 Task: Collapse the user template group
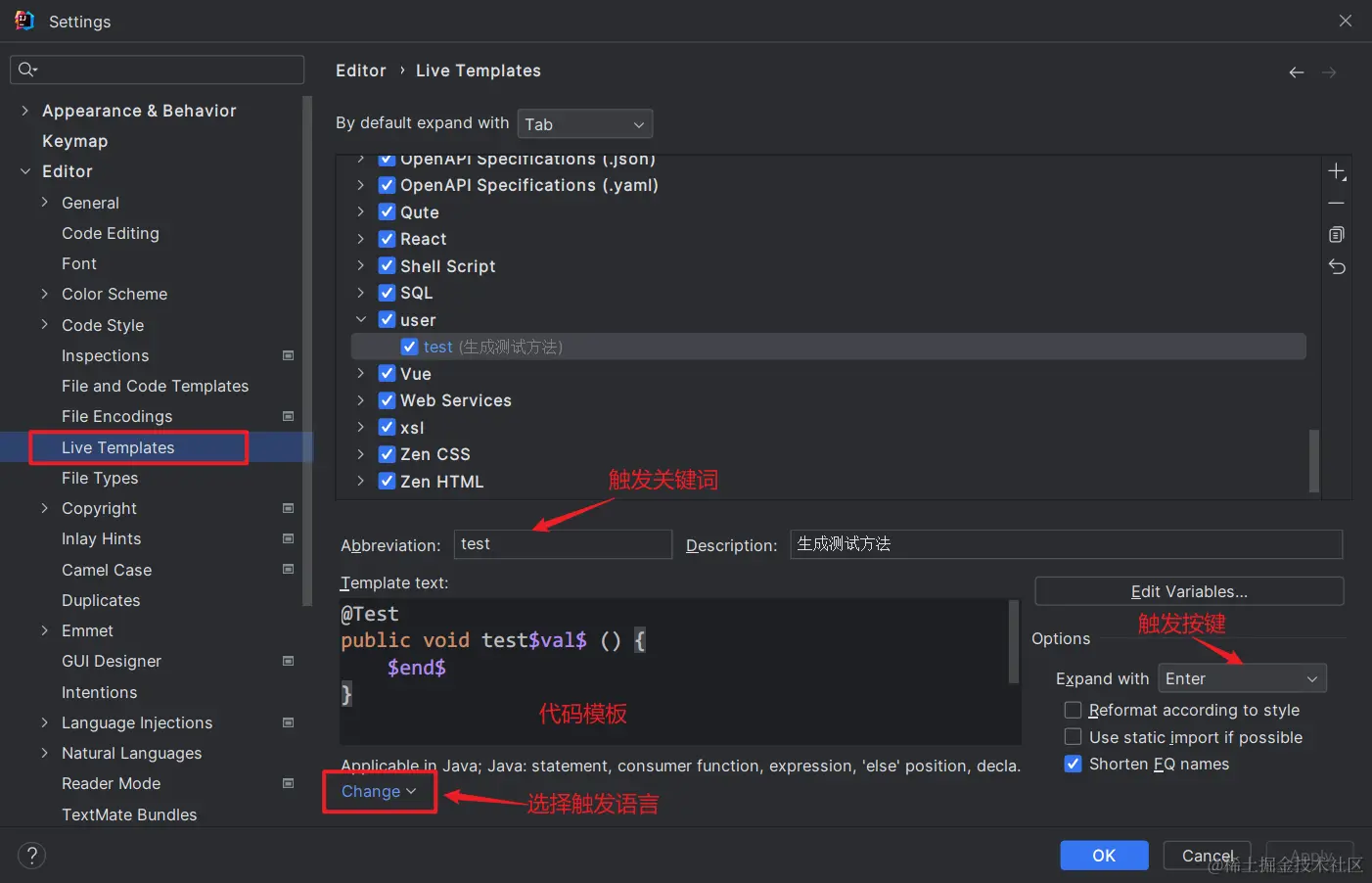click(361, 320)
